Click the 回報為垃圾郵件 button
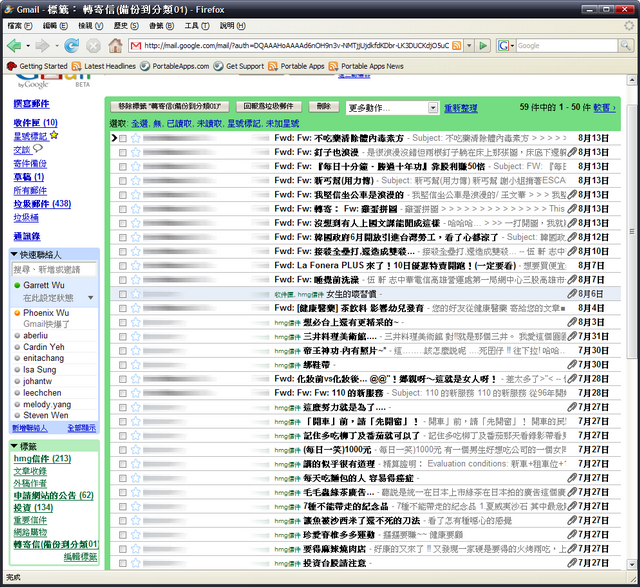Screen dimensions: 640x587 [x=269, y=107]
